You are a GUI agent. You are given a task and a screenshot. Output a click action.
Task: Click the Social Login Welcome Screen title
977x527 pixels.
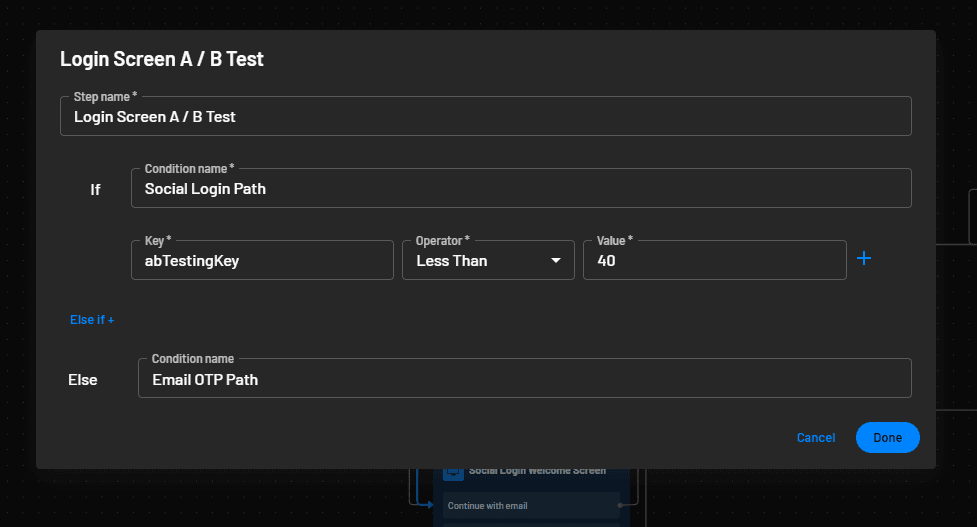click(x=537, y=471)
